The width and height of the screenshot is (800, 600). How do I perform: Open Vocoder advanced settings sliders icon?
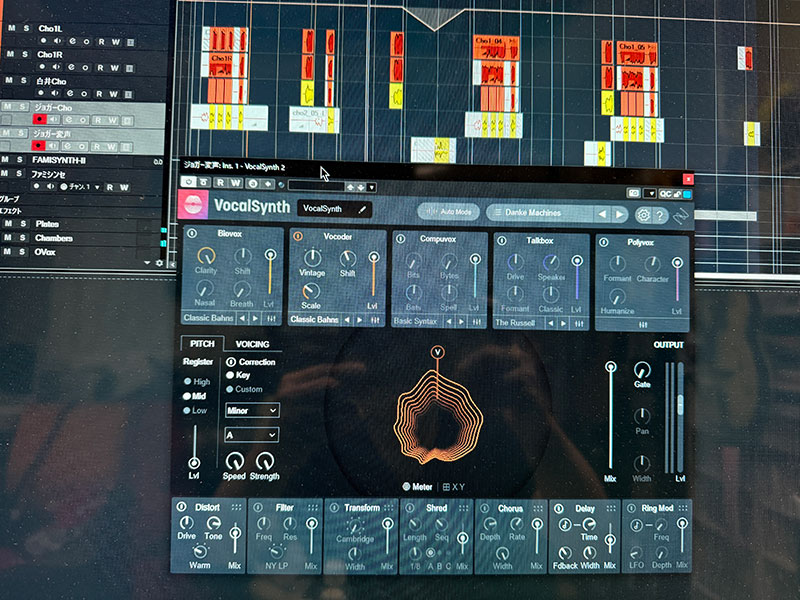coord(375,320)
